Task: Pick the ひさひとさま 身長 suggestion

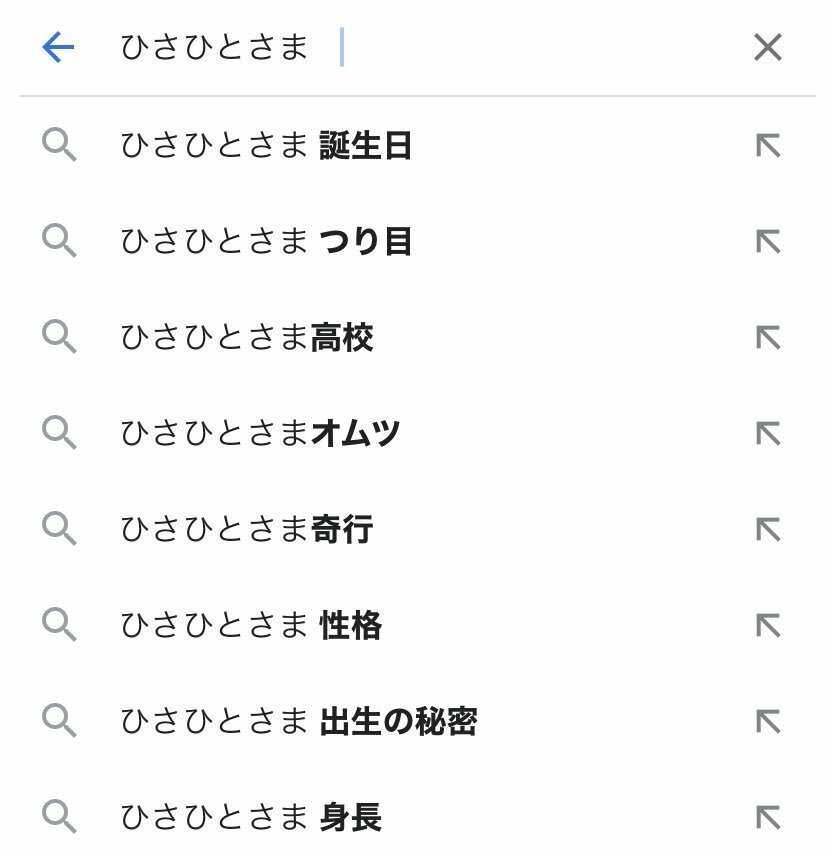Action: pos(251,817)
